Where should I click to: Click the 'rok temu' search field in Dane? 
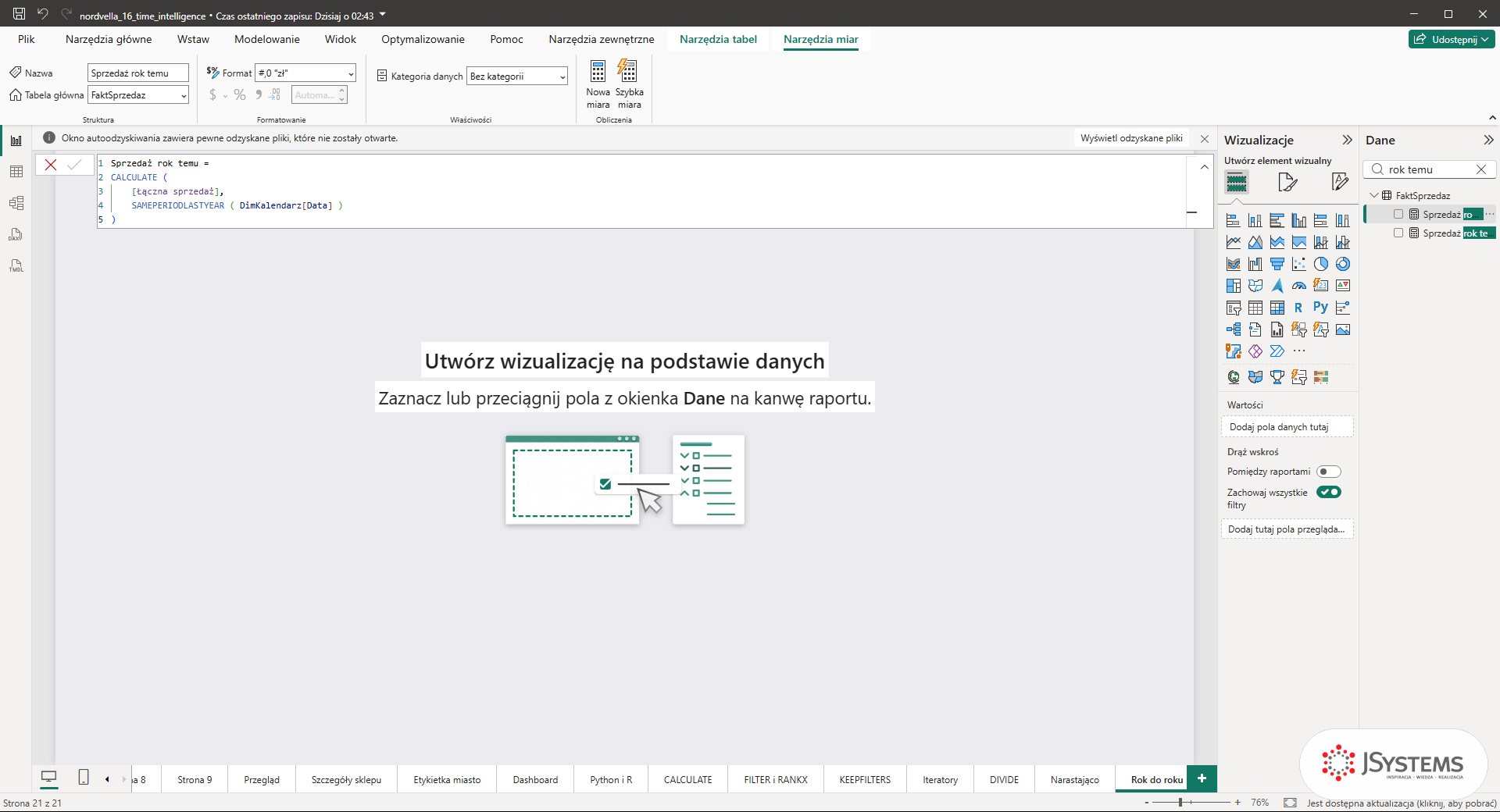pos(1430,169)
